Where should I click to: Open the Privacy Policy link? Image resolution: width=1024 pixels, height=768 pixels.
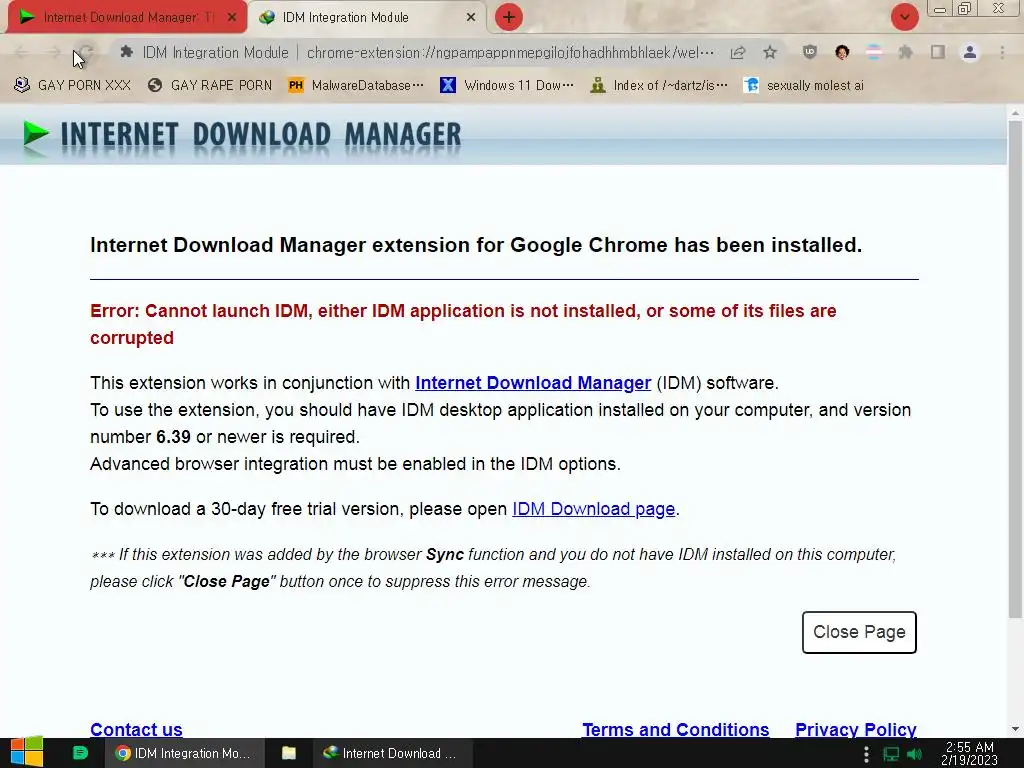point(856,729)
